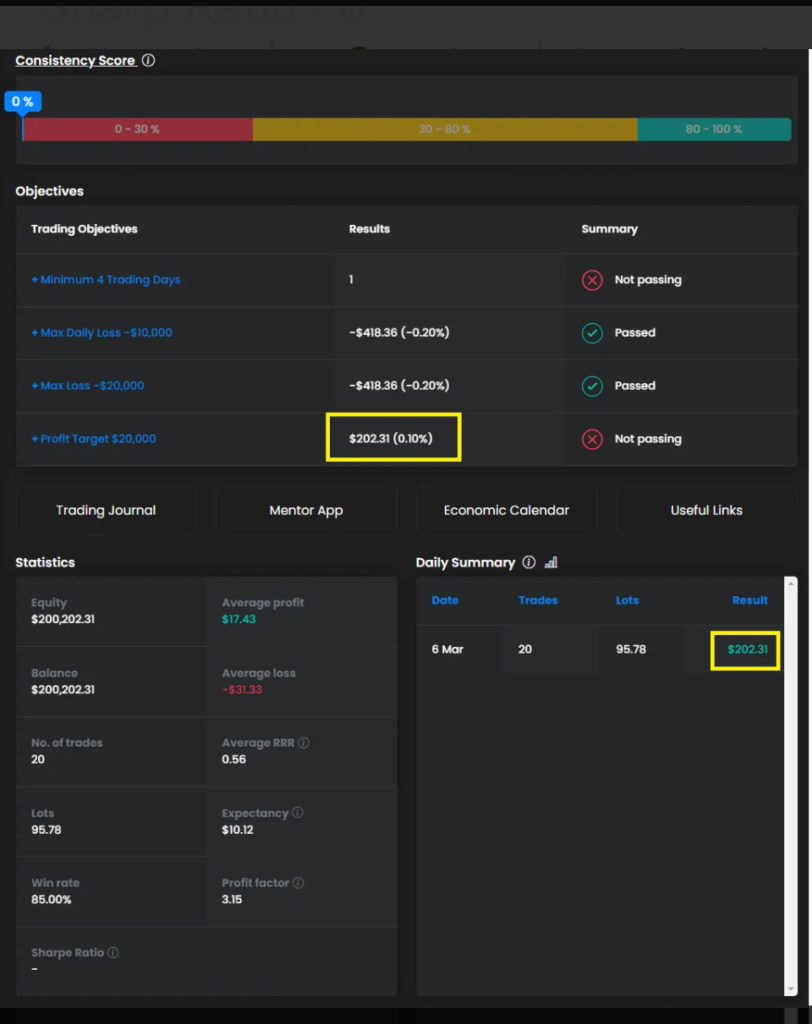812x1024 pixels.
Task: Click Daily Summary info icon
Action: [x=529, y=563]
